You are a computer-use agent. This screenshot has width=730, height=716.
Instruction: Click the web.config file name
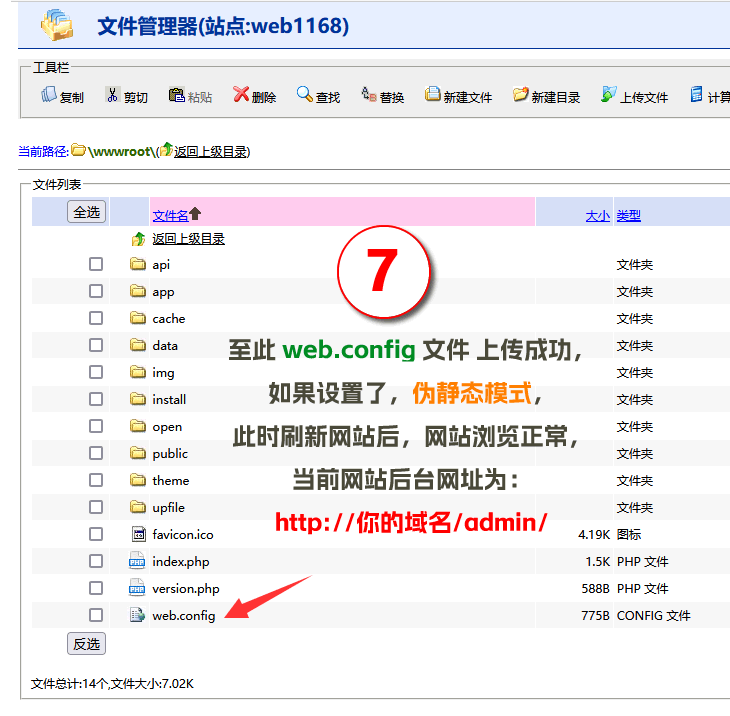[183, 616]
